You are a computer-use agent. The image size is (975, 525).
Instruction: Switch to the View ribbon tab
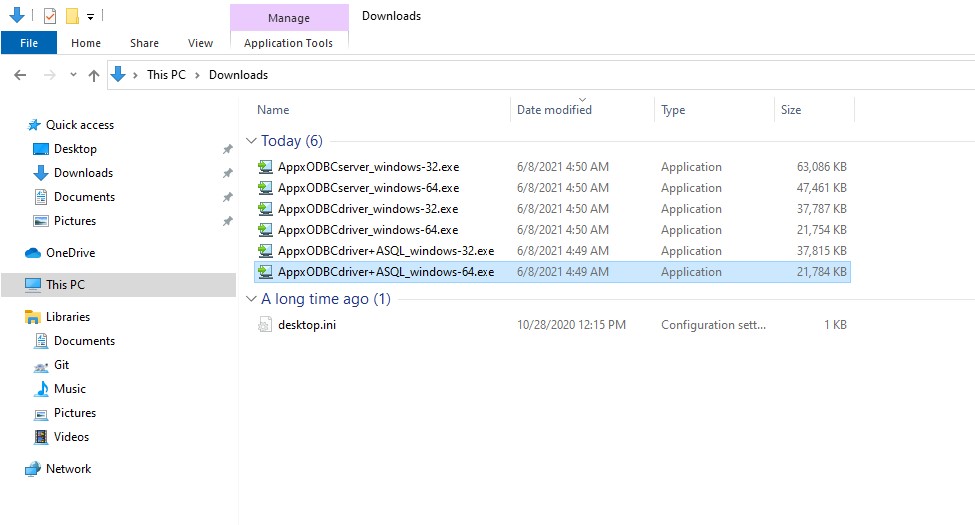[x=200, y=43]
